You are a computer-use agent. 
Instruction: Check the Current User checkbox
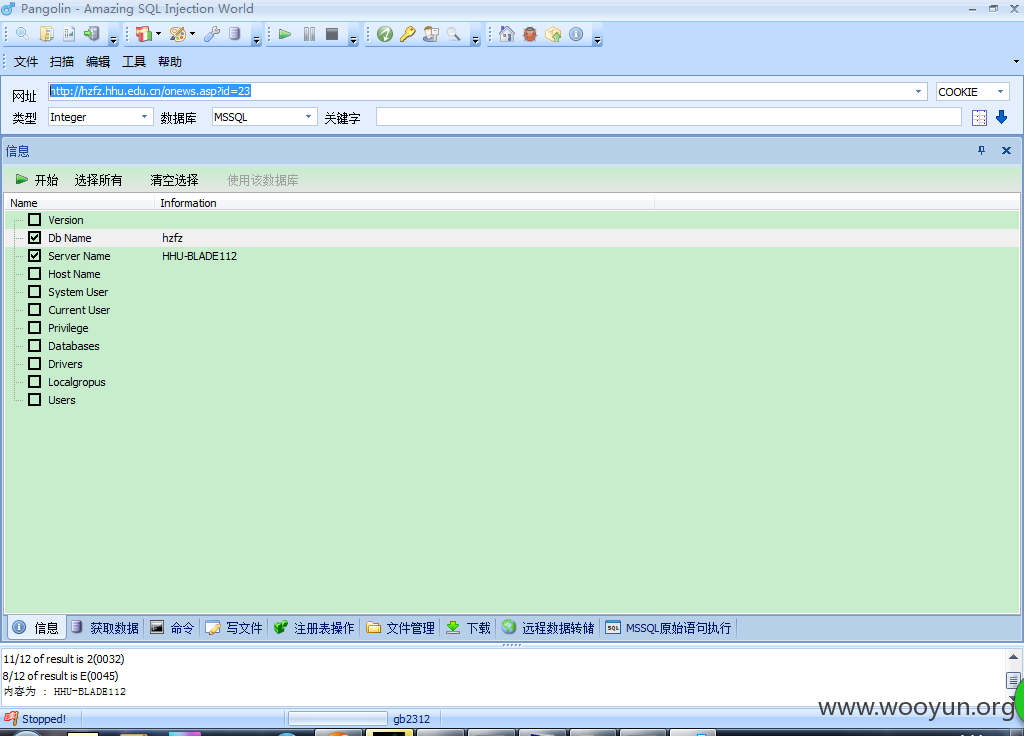[35, 310]
